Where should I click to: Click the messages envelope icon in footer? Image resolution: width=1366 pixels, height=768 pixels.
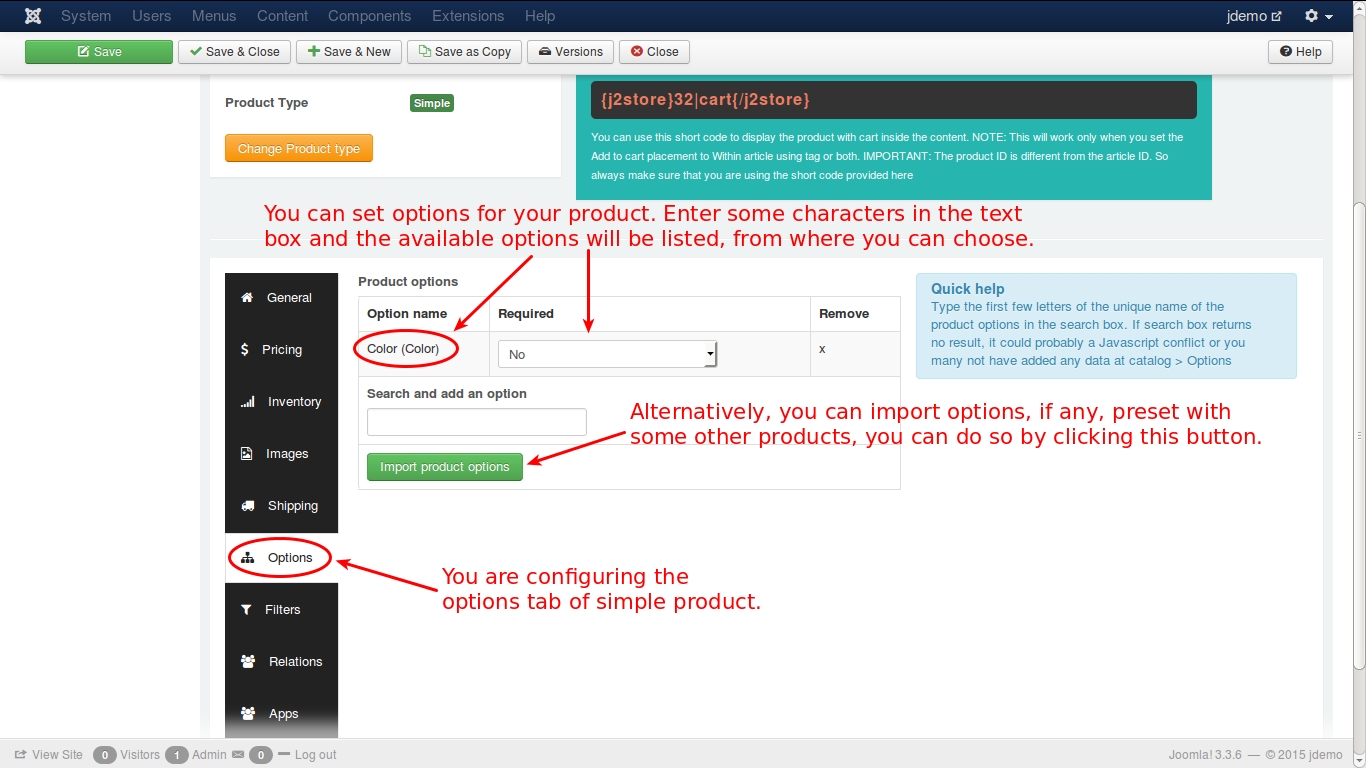tap(238, 755)
